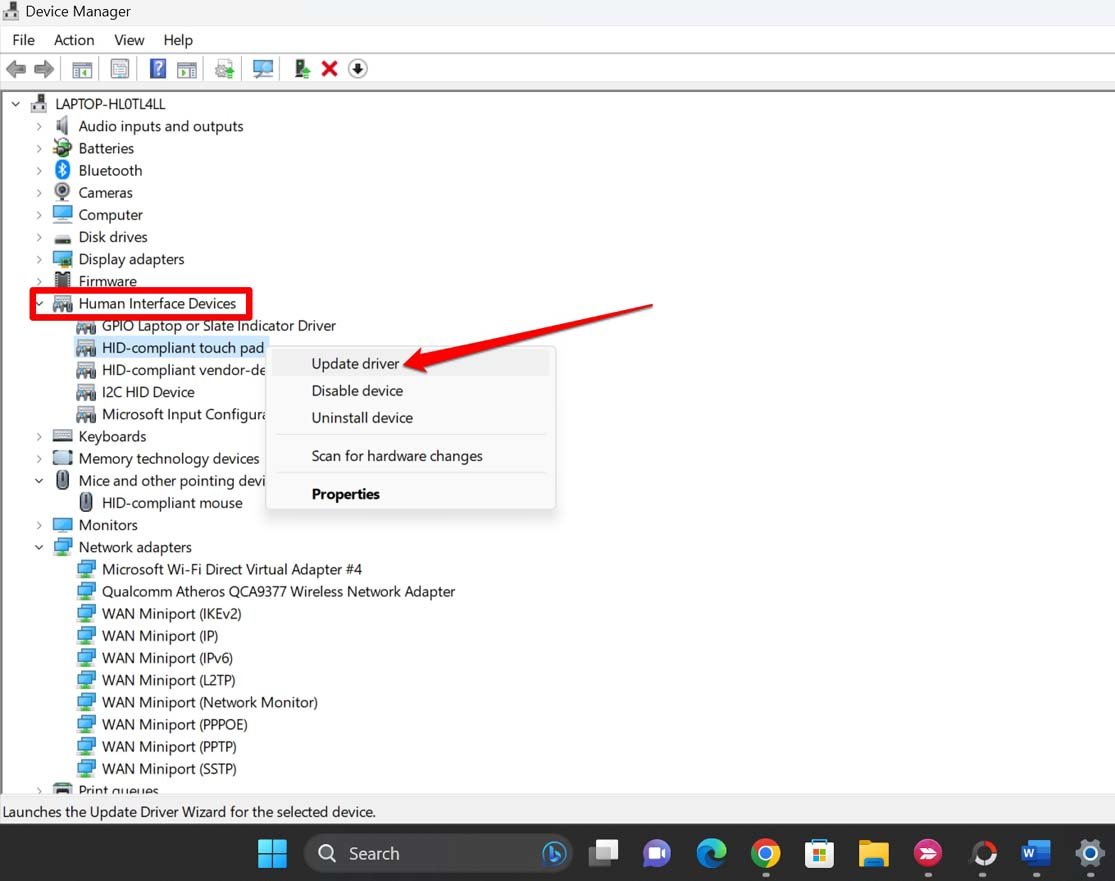Screen dimensions: 1115x881
Task: Click the Back arrow in toolbar
Action: [16, 69]
